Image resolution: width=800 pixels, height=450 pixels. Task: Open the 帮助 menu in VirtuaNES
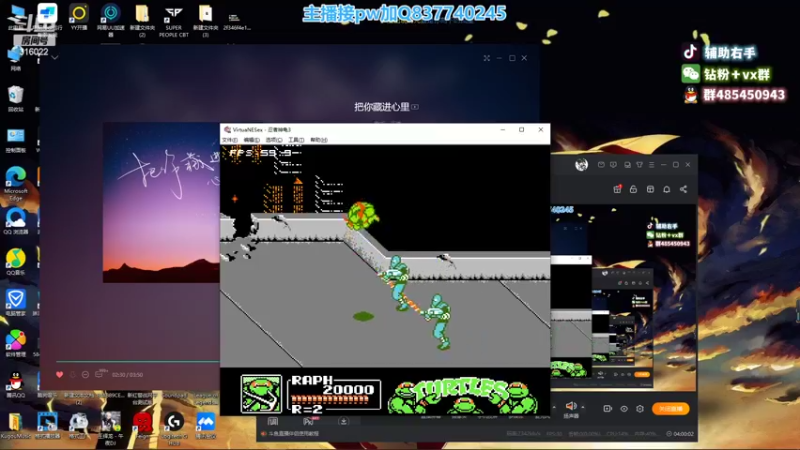click(319, 140)
